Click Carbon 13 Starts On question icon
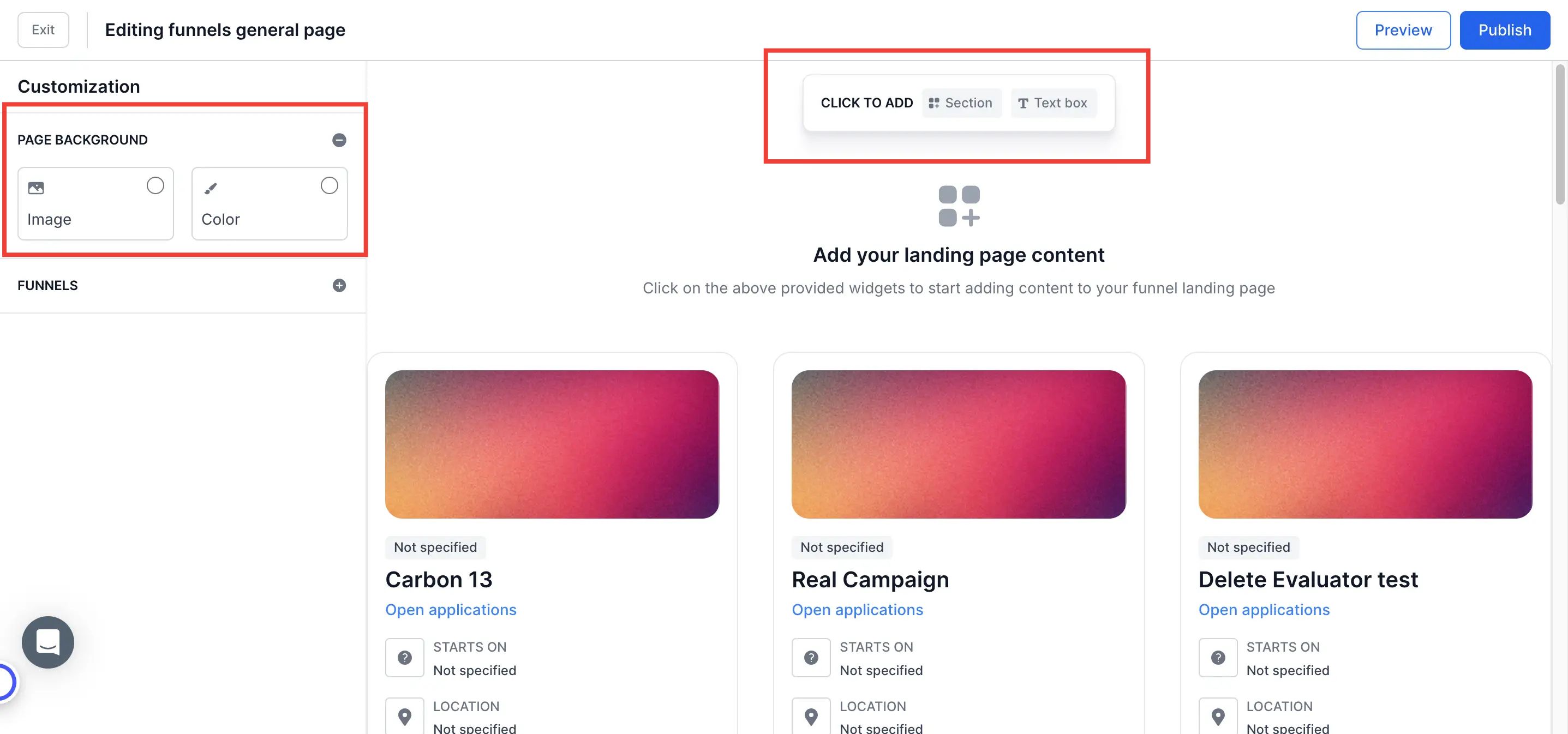 (x=404, y=657)
